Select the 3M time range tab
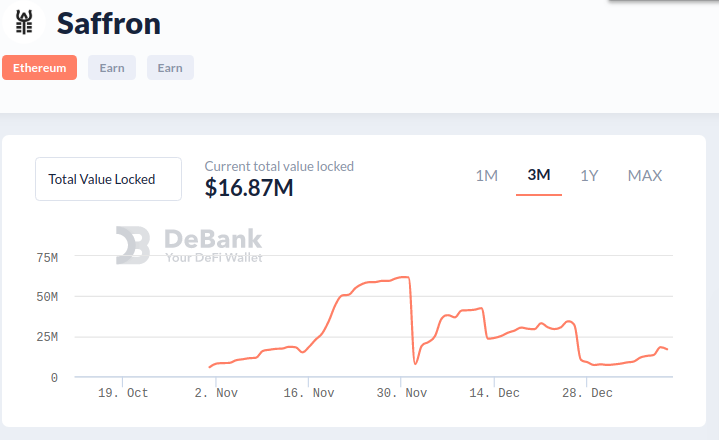 click(539, 176)
